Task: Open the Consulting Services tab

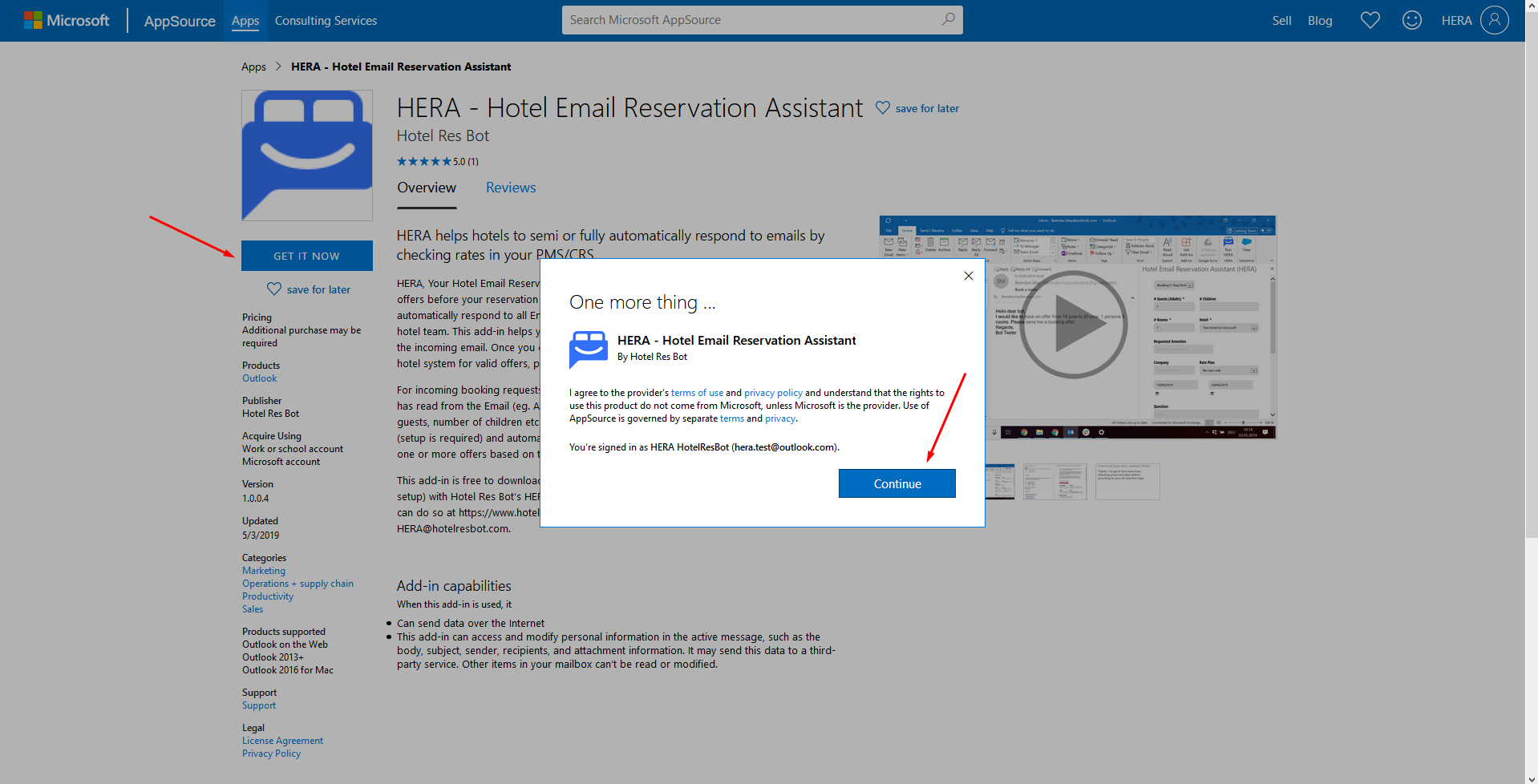Action: [x=326, y=21]
